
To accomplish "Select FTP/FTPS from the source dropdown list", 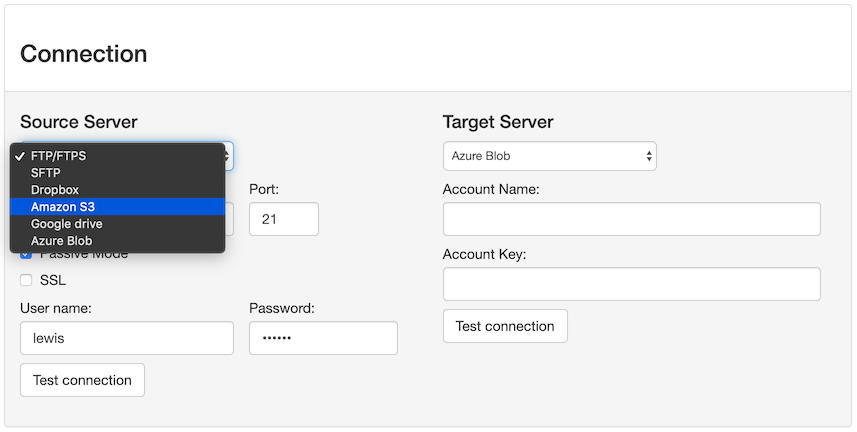I will coord(118,156).
